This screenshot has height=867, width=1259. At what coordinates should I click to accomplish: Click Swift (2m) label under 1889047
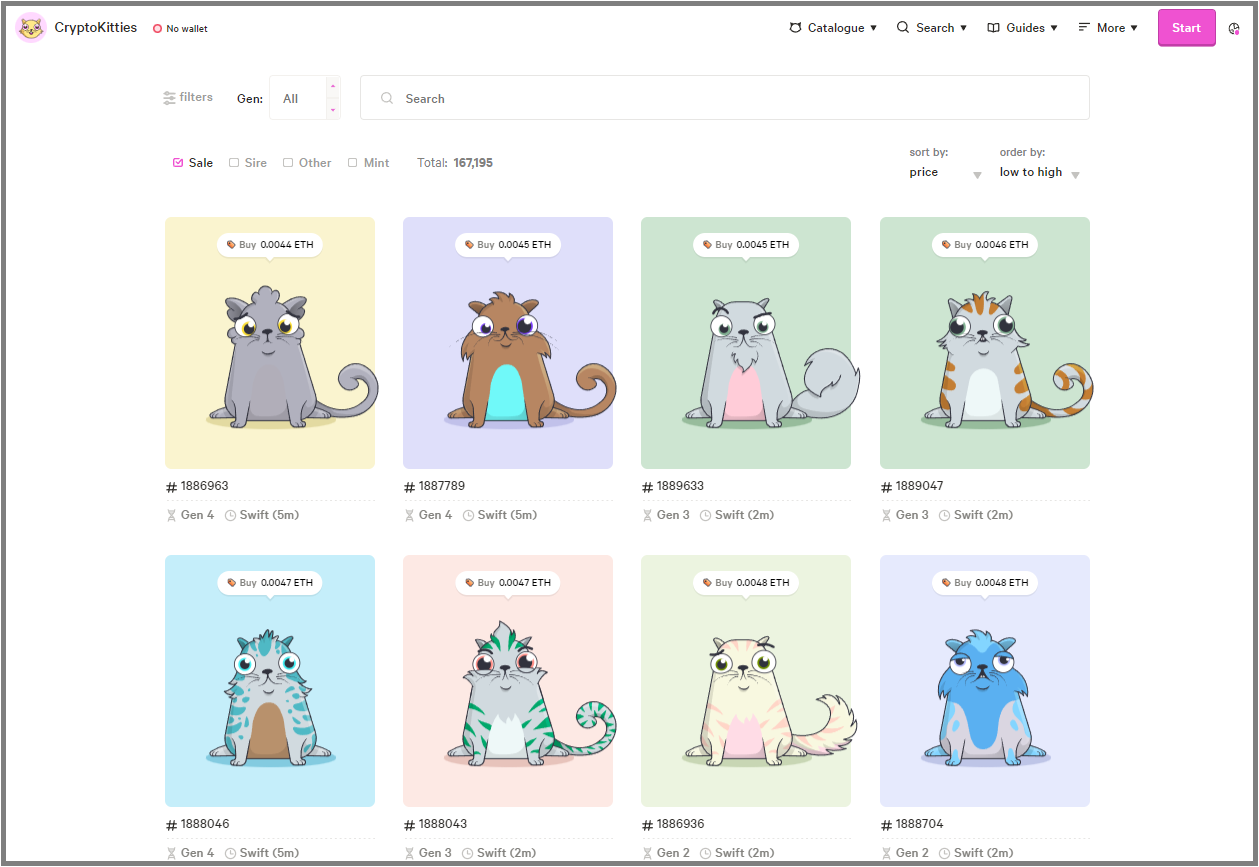click(x=983, y=515)
